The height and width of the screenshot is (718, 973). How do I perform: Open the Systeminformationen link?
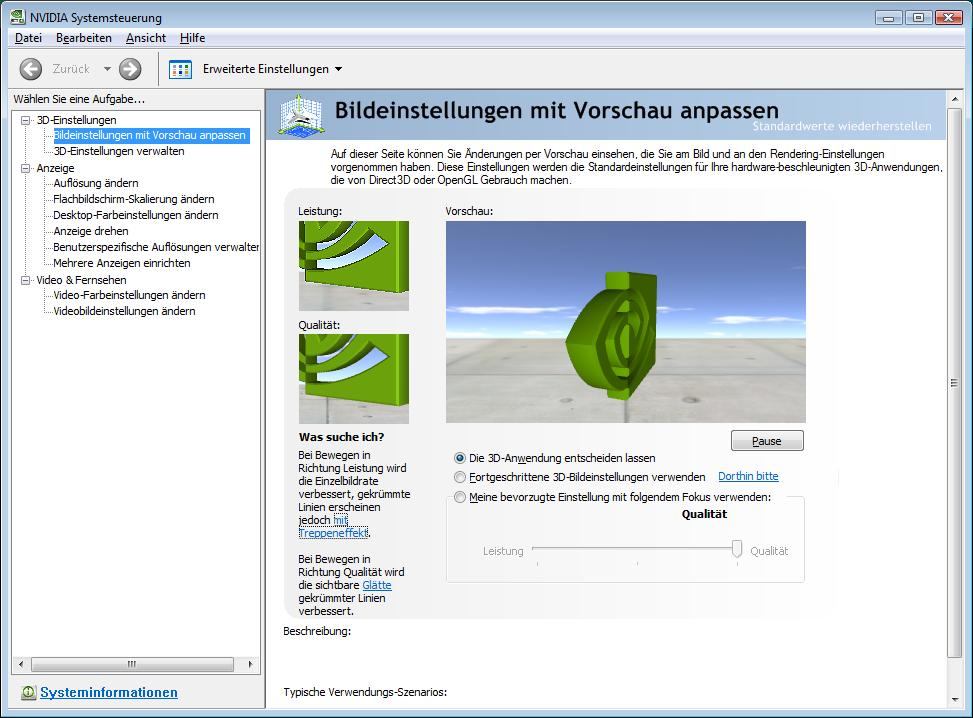coord(109,693)
